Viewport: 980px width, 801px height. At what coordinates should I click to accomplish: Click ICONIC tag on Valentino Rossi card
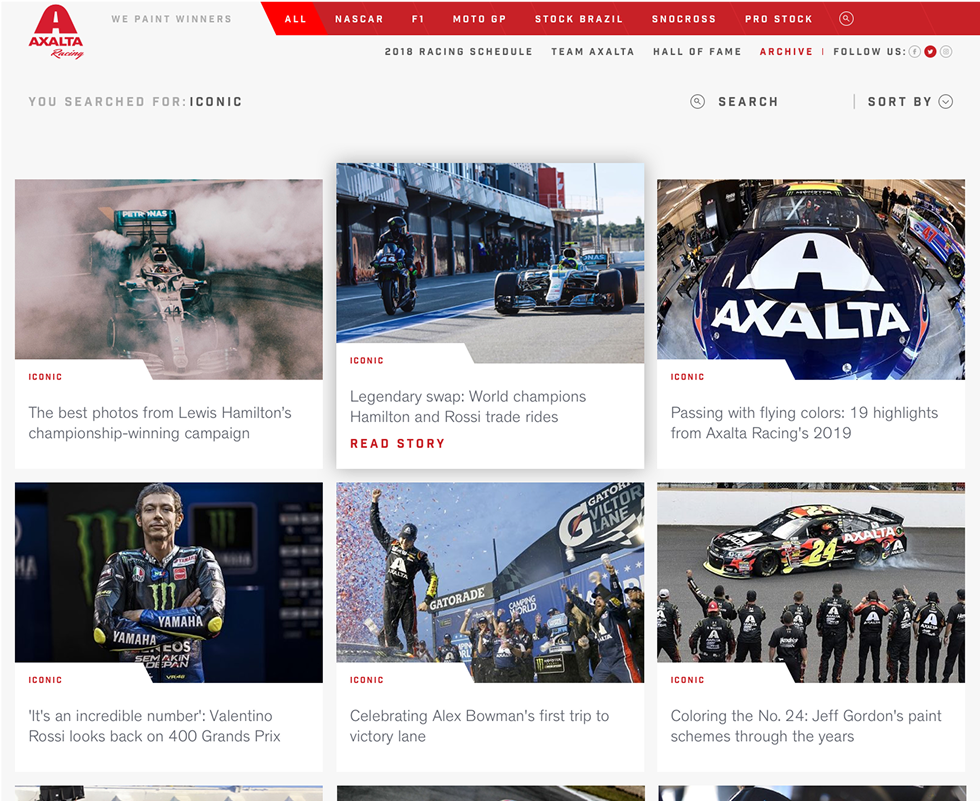(45, 680)
